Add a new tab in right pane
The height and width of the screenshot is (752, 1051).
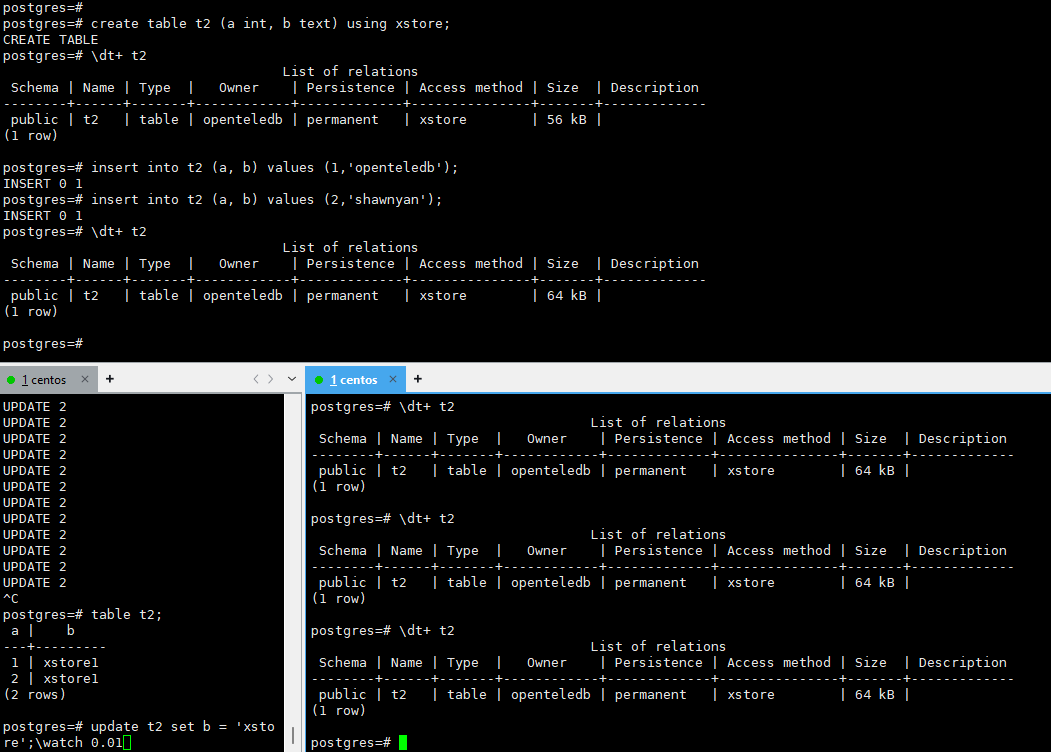418,379
